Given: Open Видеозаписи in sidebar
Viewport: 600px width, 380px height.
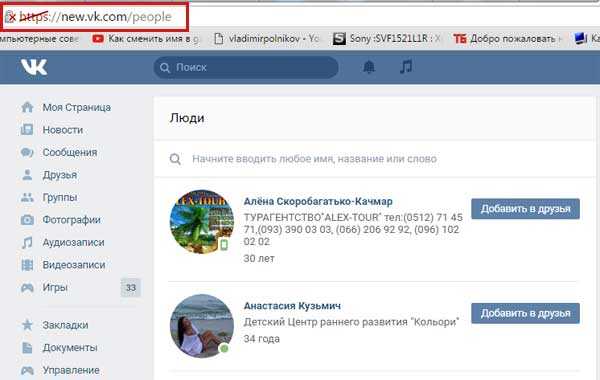Looking at the screenshot, I should (x=74, y=265).
